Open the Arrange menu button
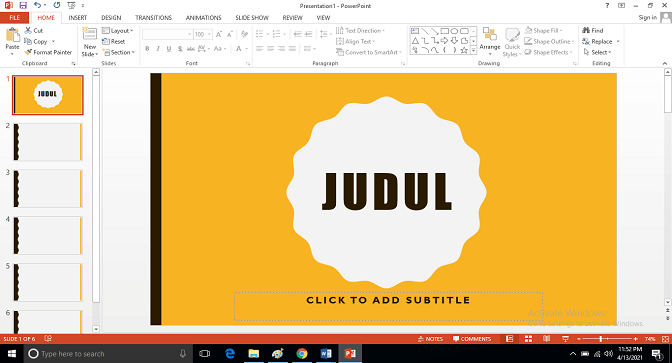 (489, 41)
